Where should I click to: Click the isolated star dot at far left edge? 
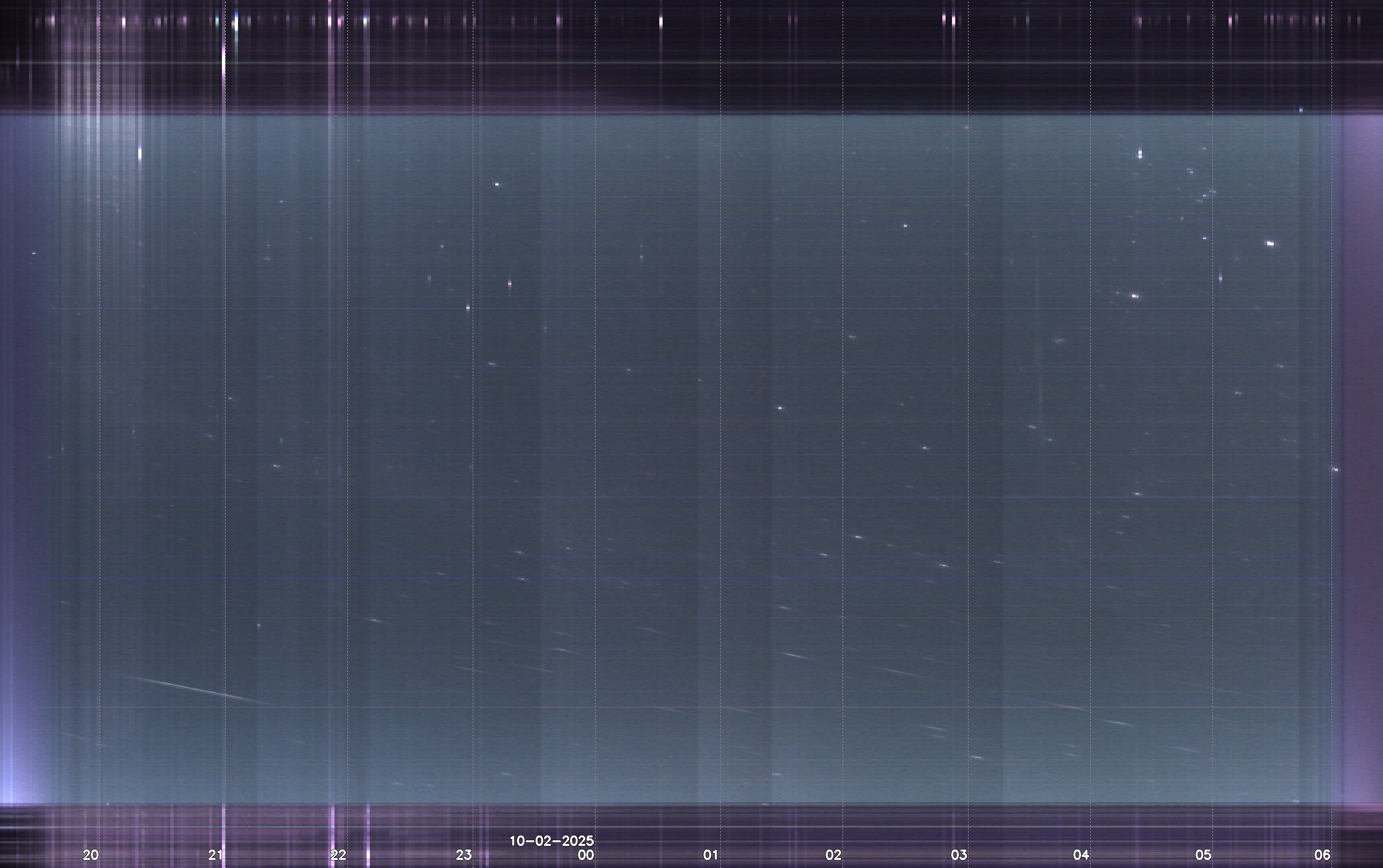click(x=34, y=253)
